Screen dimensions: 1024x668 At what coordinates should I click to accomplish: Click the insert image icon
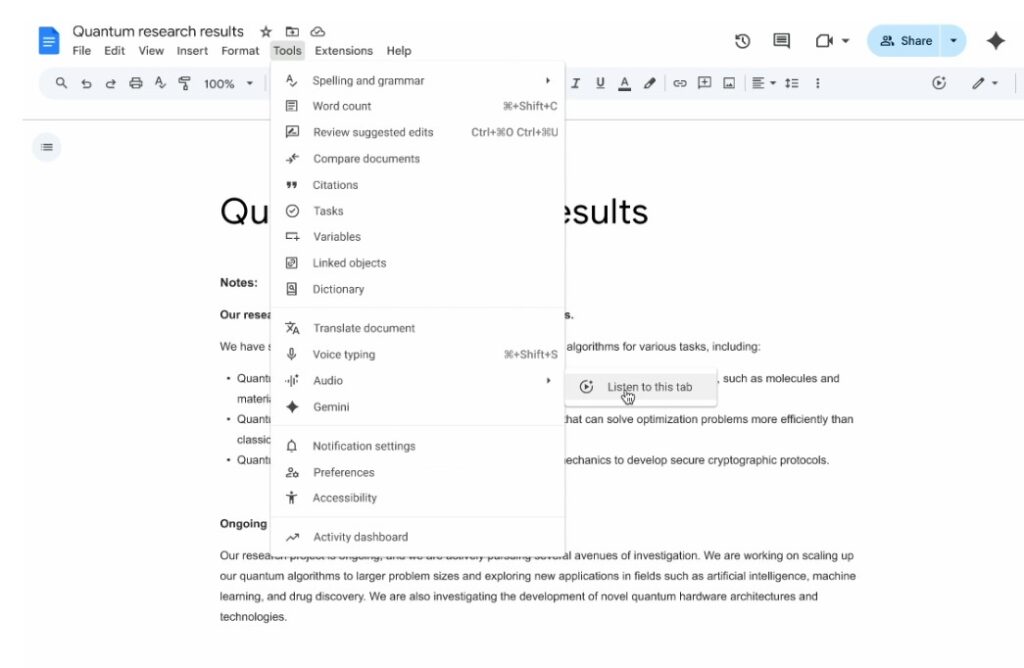729,83
